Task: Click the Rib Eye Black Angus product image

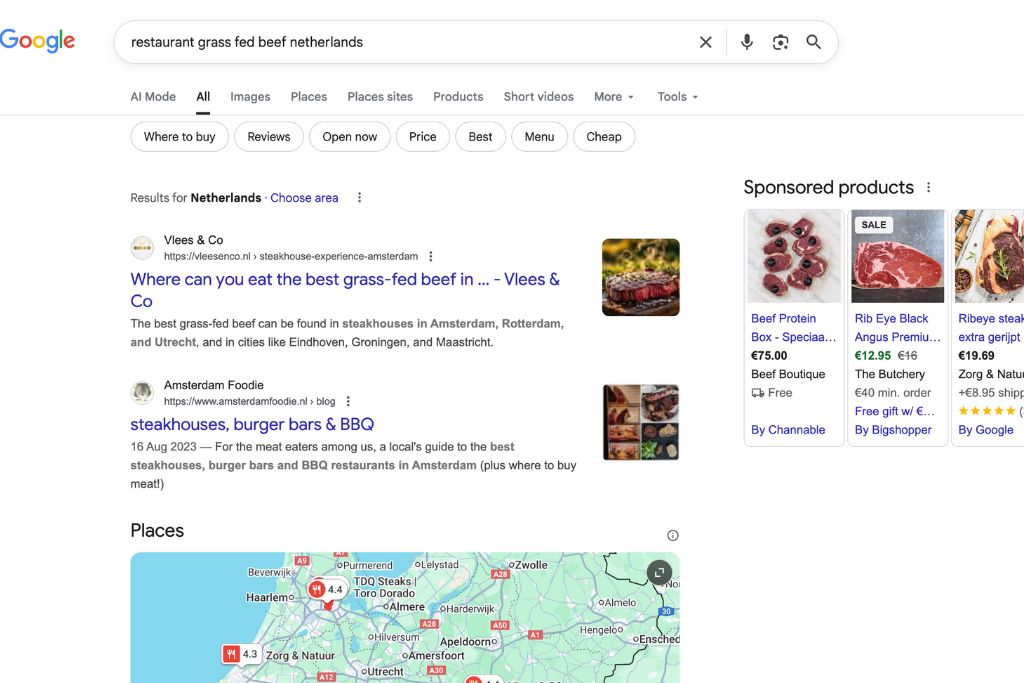Action: click(x=898, y=257)
